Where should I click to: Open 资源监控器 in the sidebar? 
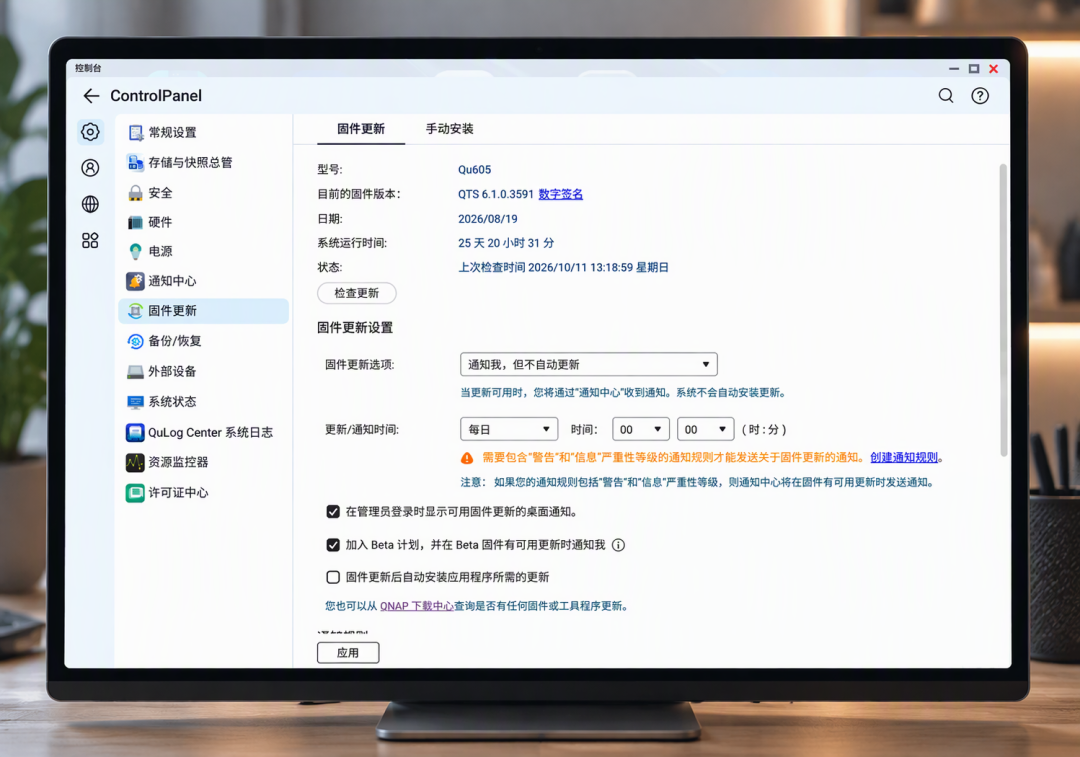[179, 462]
